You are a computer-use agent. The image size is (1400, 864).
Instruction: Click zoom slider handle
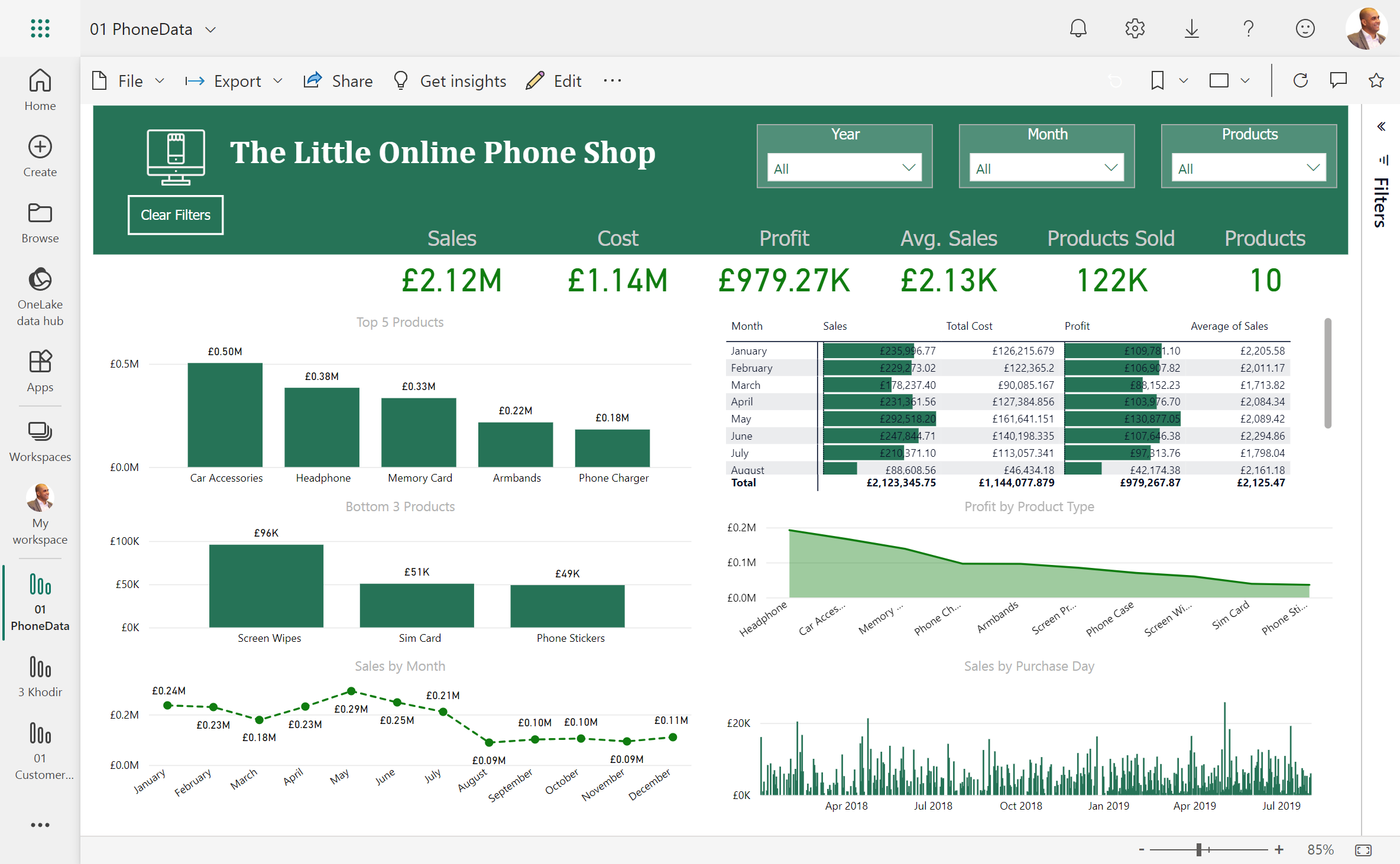tap(1199, 849)
